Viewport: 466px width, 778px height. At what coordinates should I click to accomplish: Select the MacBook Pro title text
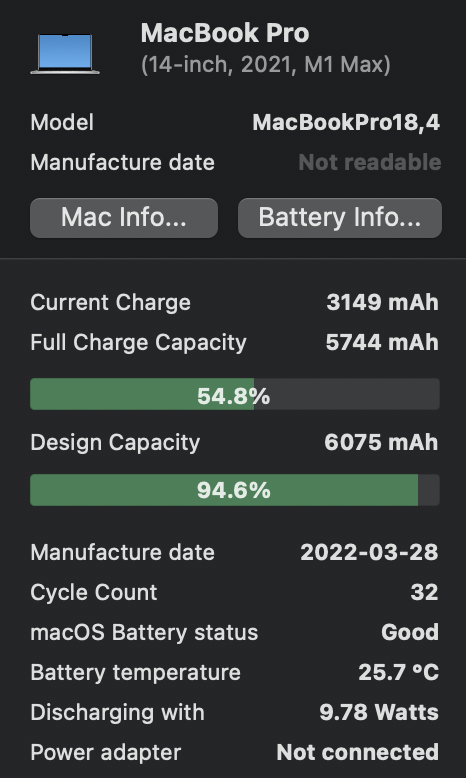click(225, 33)
